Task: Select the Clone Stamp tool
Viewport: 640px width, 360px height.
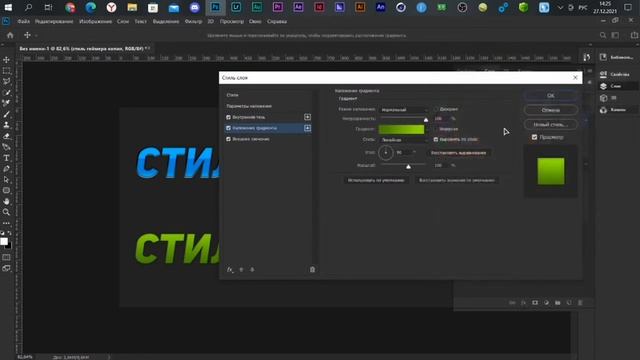Action: (x=6, y=125)
